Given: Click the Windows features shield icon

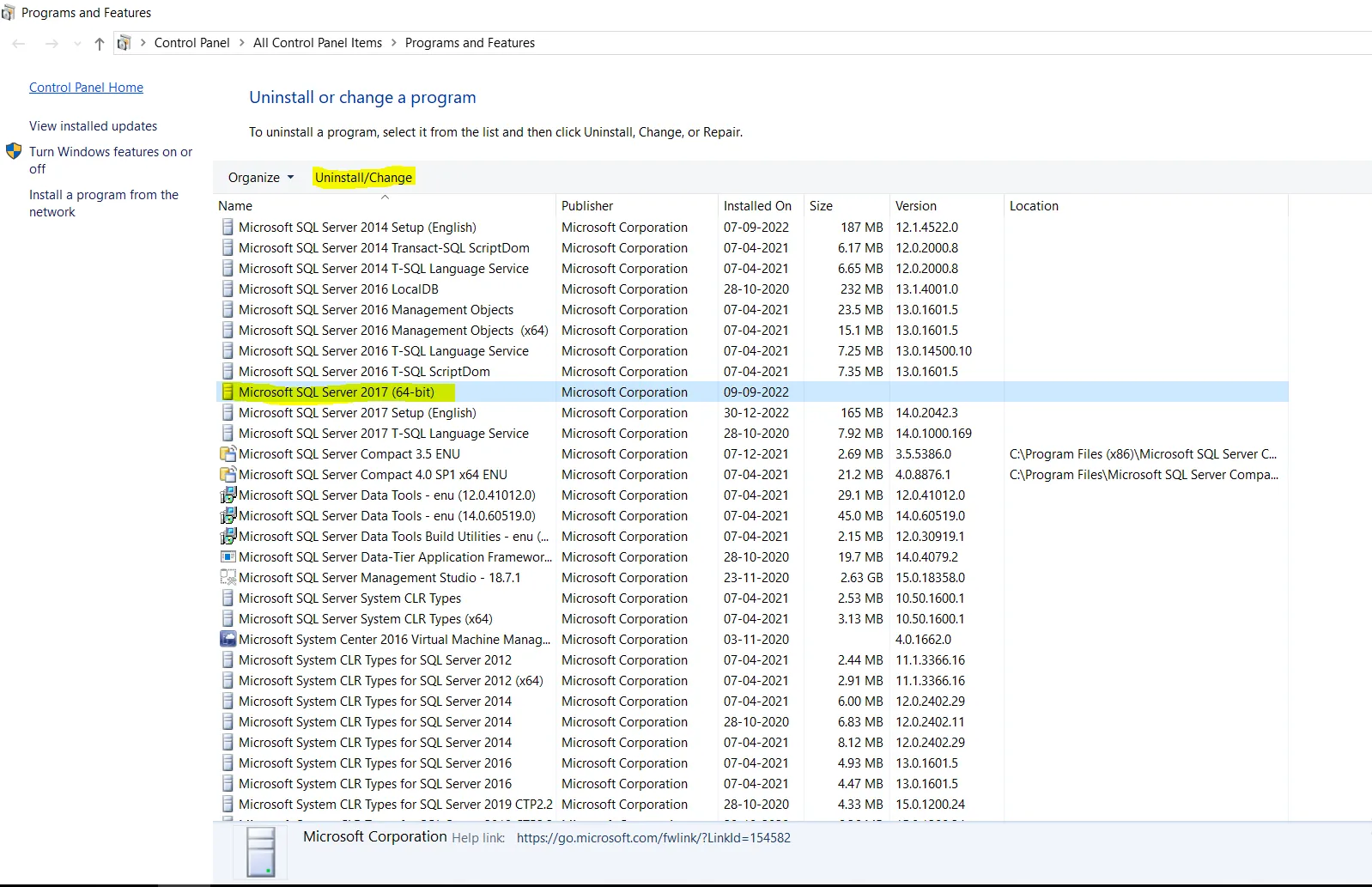Looking at the screenshot, I should 14,152.
